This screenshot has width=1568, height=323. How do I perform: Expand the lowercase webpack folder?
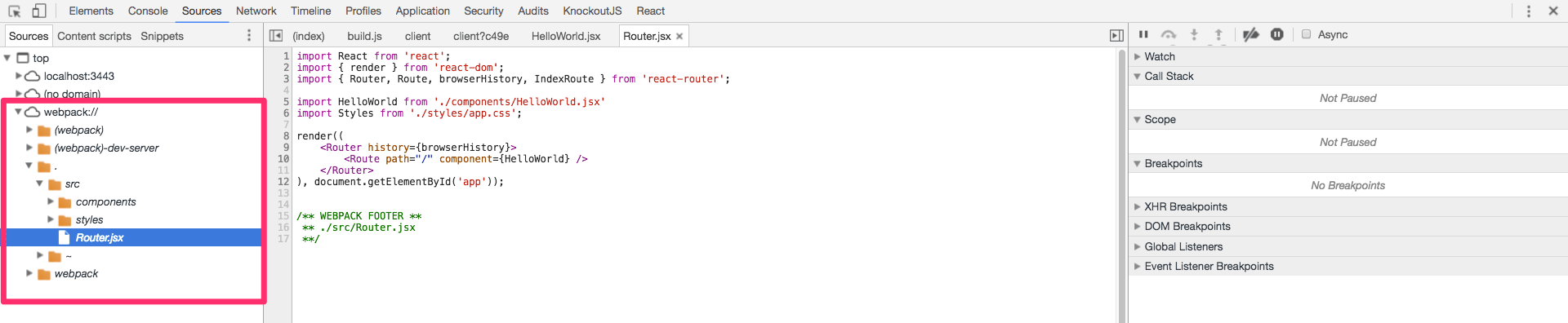(x=29, y=273)
